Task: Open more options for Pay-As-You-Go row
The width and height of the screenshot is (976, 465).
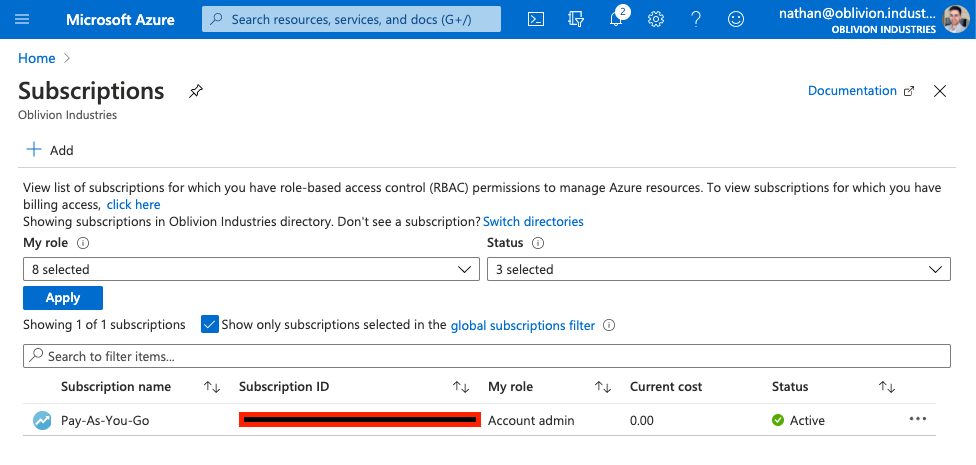Action: pos(918,419)
